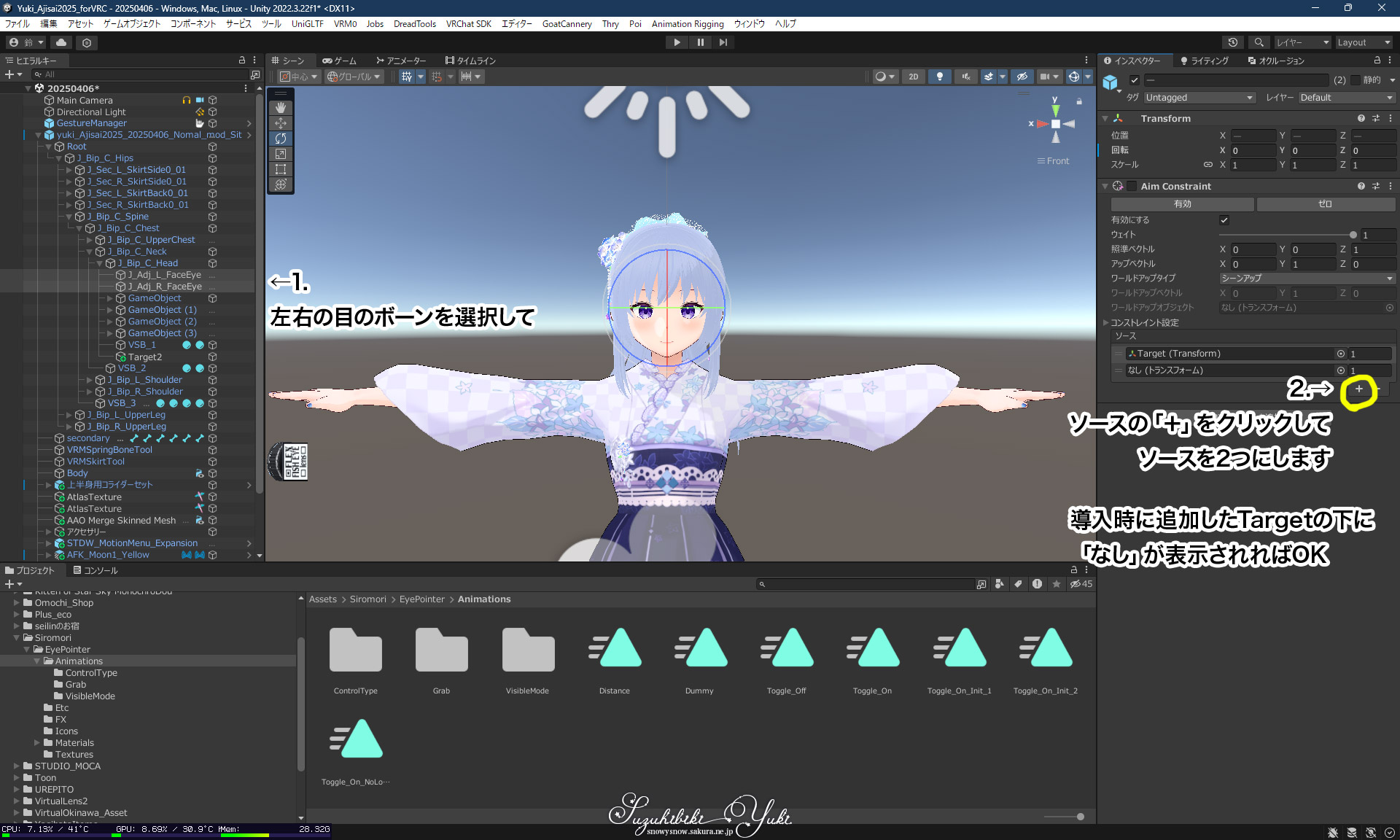Image resolution: width=1400 pixels, height=840 pixels.
Task: Click the ゼロ button in Aim Constraint
Action: pos(1325,204)
